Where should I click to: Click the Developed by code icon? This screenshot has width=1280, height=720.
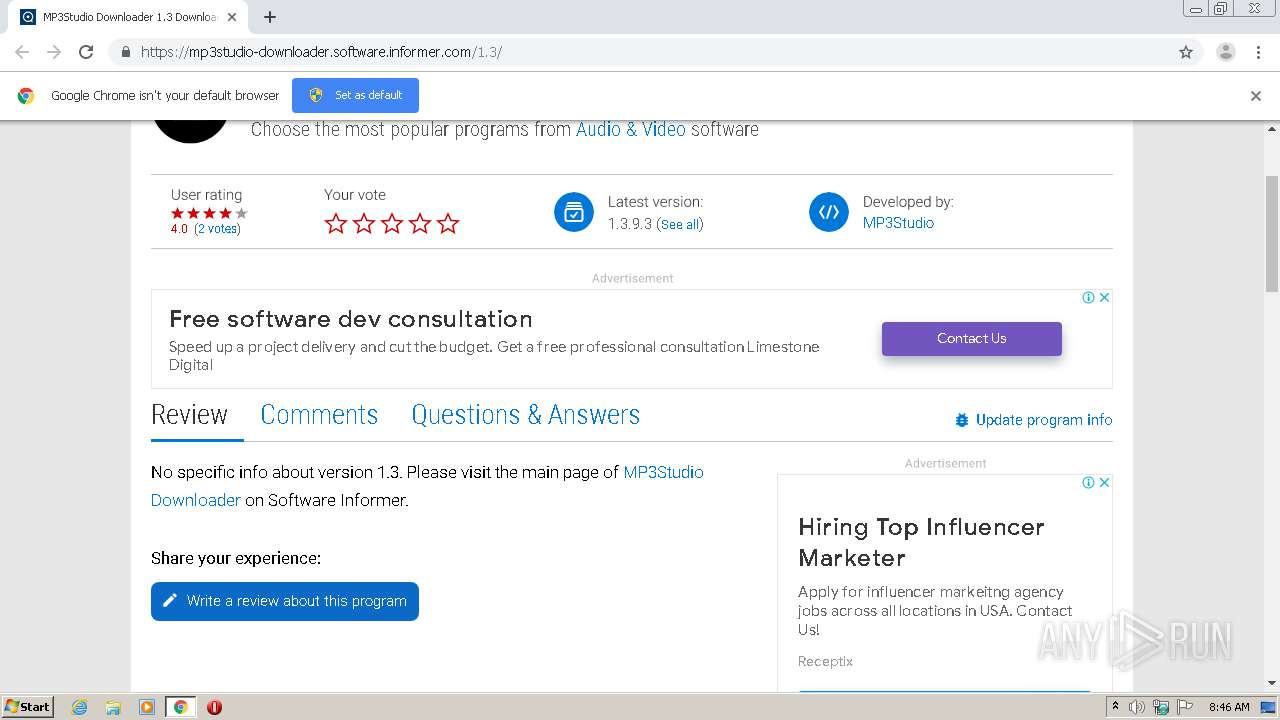pyautogui.click(x=829, y=212)
